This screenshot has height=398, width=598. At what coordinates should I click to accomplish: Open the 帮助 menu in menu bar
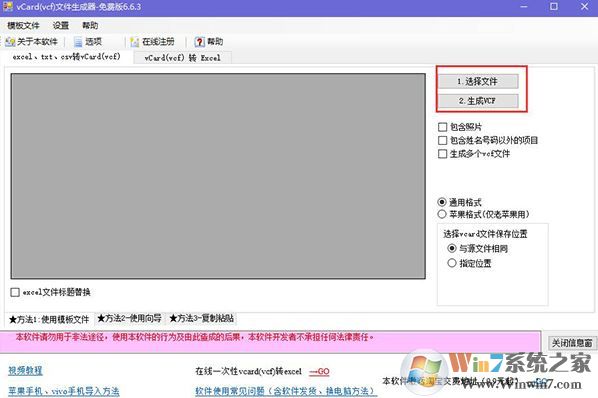tap(90, 26)
